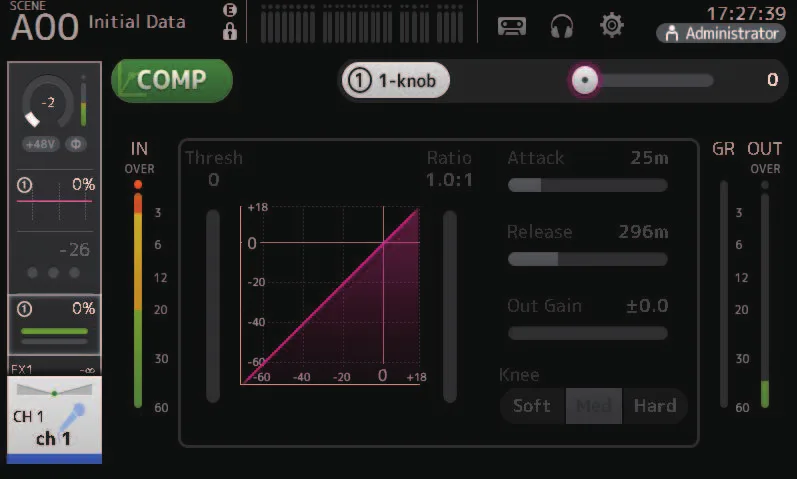Click the scene name Initial Data
The width and height of the screenshot is (797, 479).
[137, 22]
